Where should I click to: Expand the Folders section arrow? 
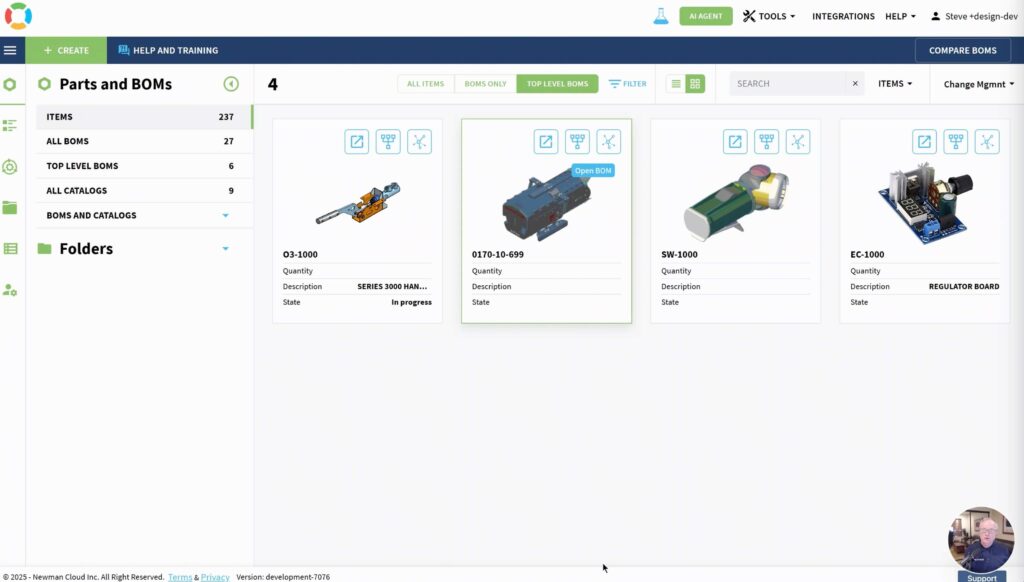click(x=225, y=249)
